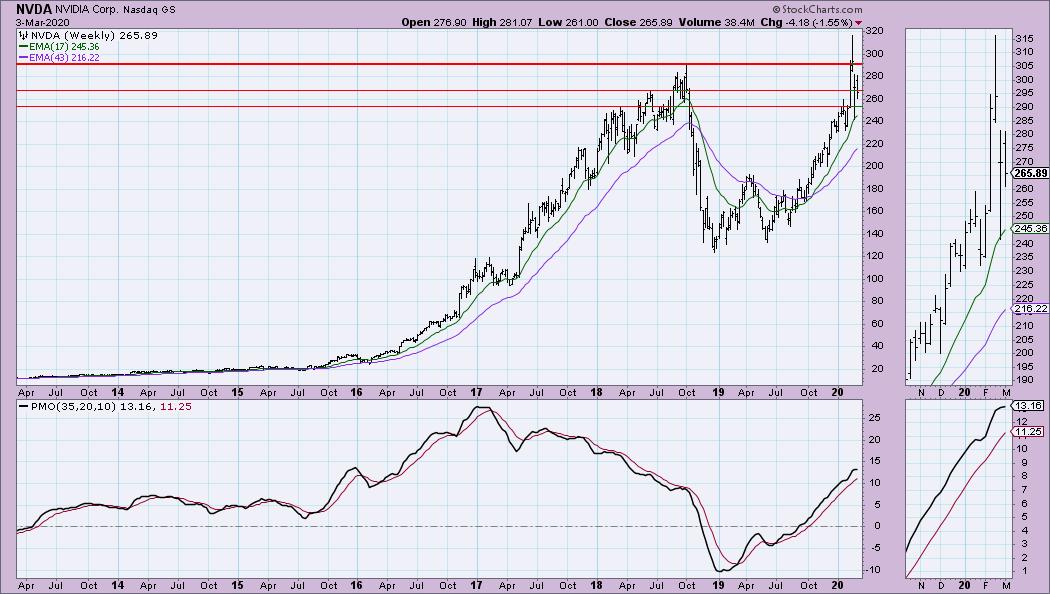Screen dimensions: 1050x594
Task: Click the 160 label on the price axis
Action: coord(873,211)
